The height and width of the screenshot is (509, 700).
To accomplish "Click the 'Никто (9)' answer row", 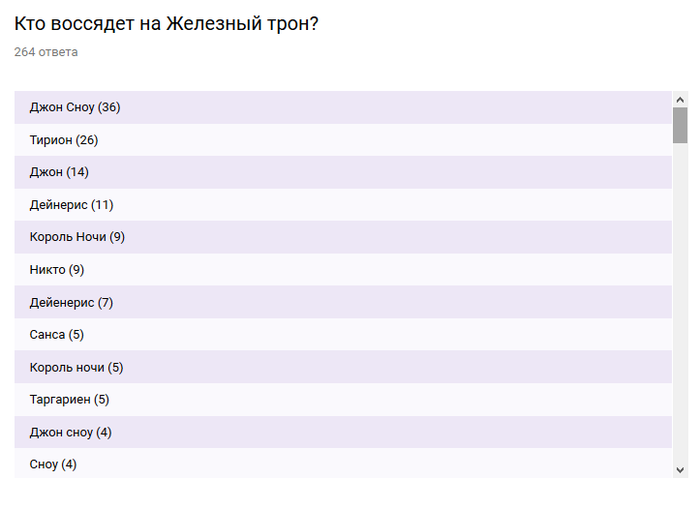I will 343,270.
